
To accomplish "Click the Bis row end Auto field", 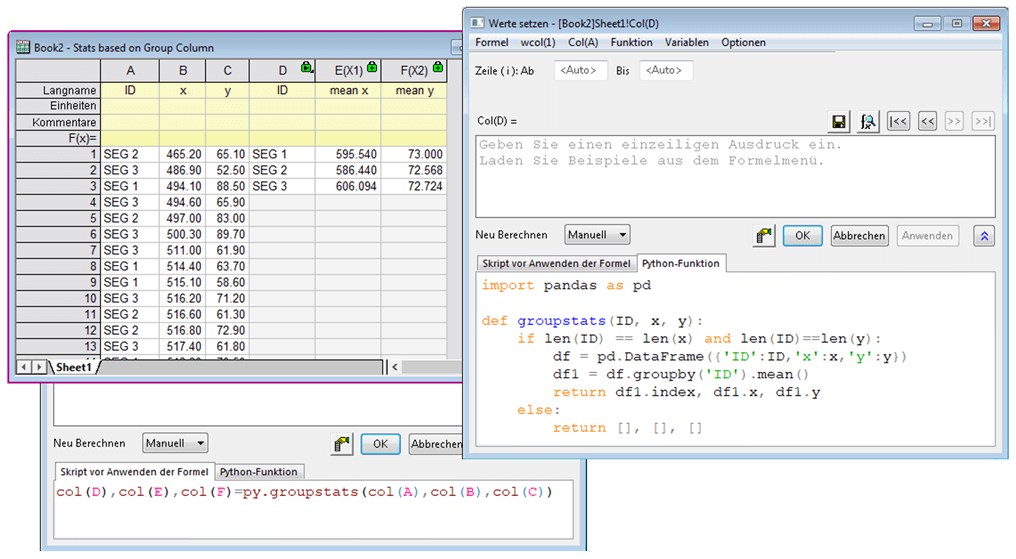I will pyautogui.click(x=665, y=70).
